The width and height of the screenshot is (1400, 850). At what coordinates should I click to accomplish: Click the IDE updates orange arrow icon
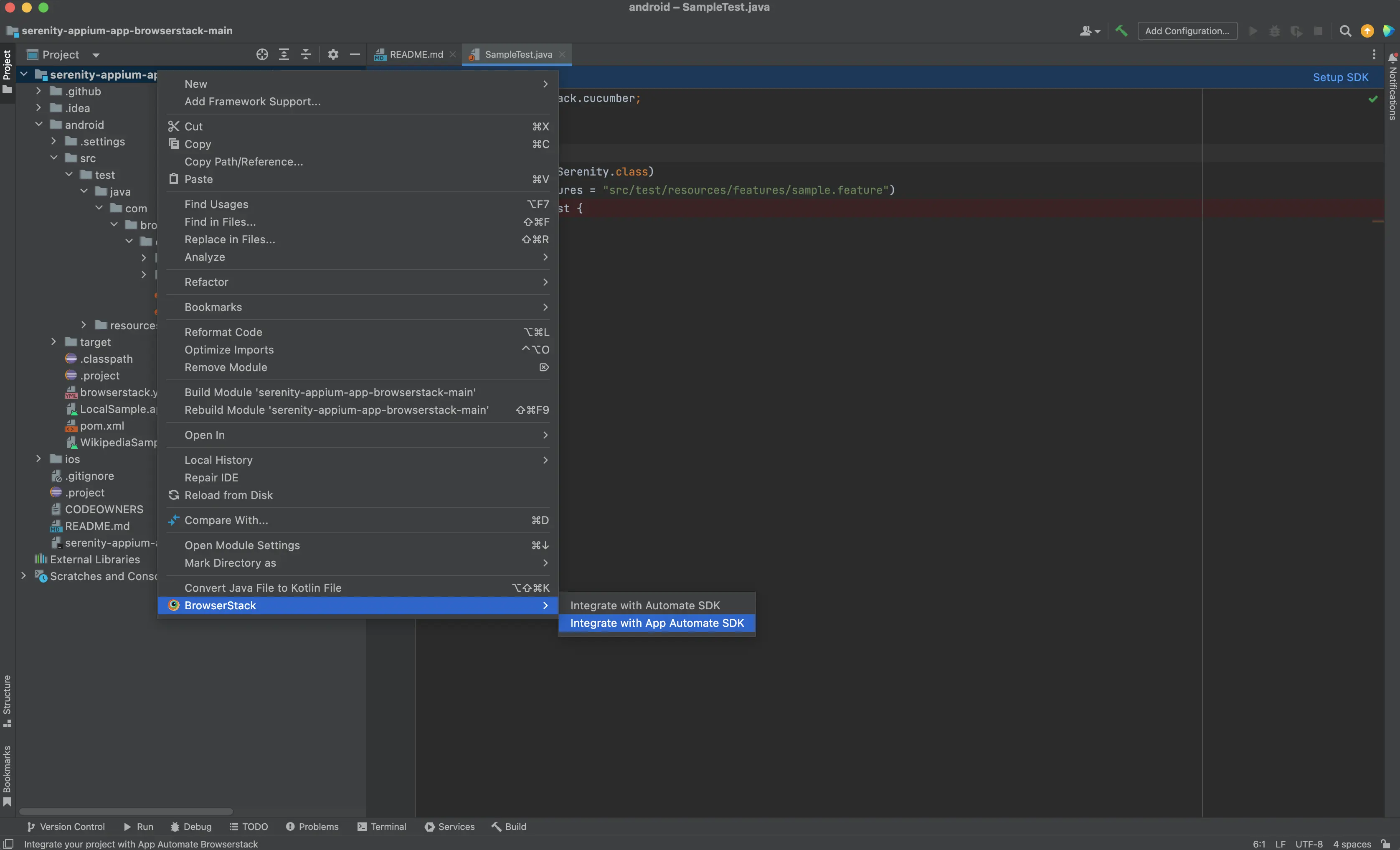tap(1367, 31)
